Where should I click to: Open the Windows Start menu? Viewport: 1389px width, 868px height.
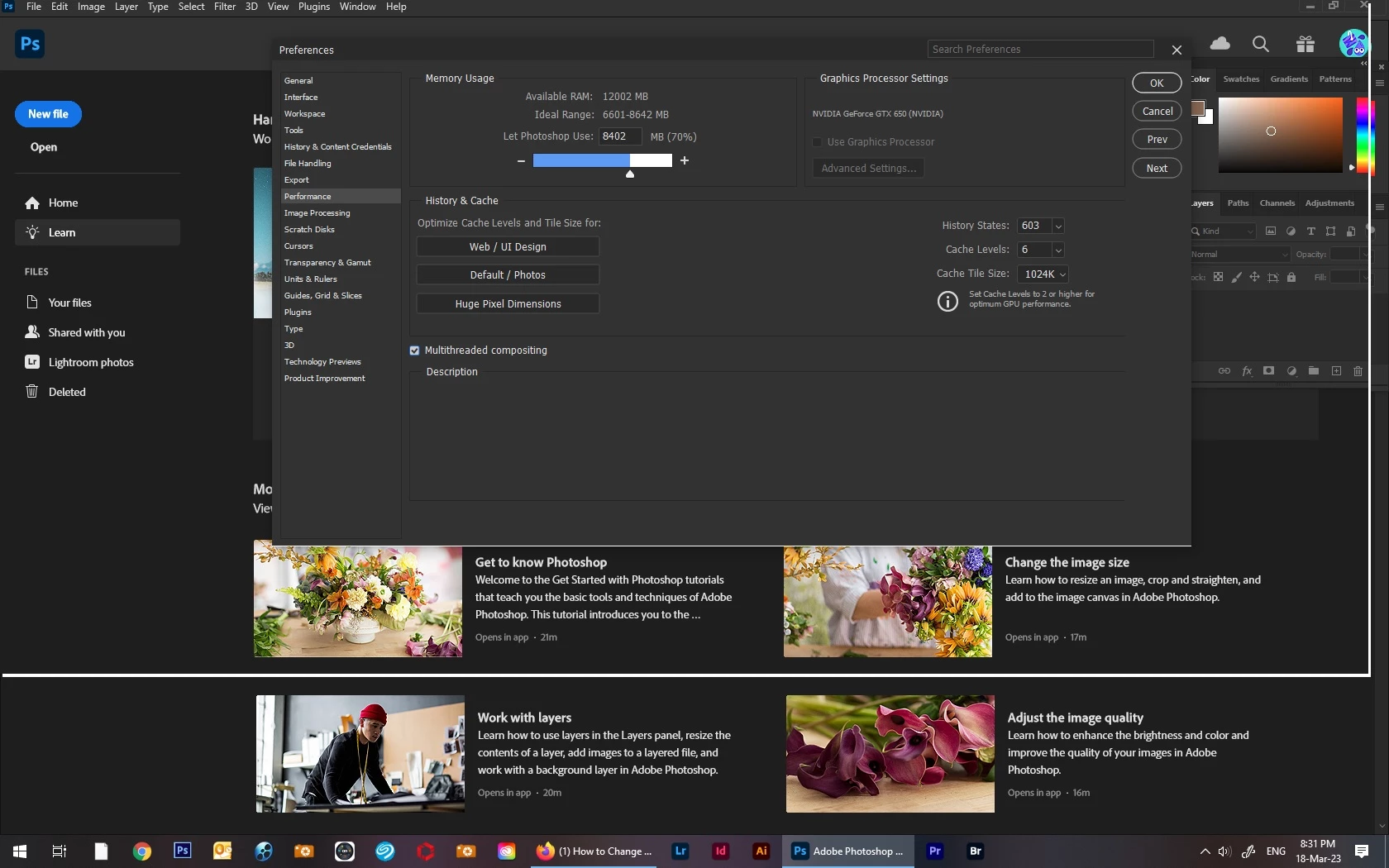coord(20,851)
